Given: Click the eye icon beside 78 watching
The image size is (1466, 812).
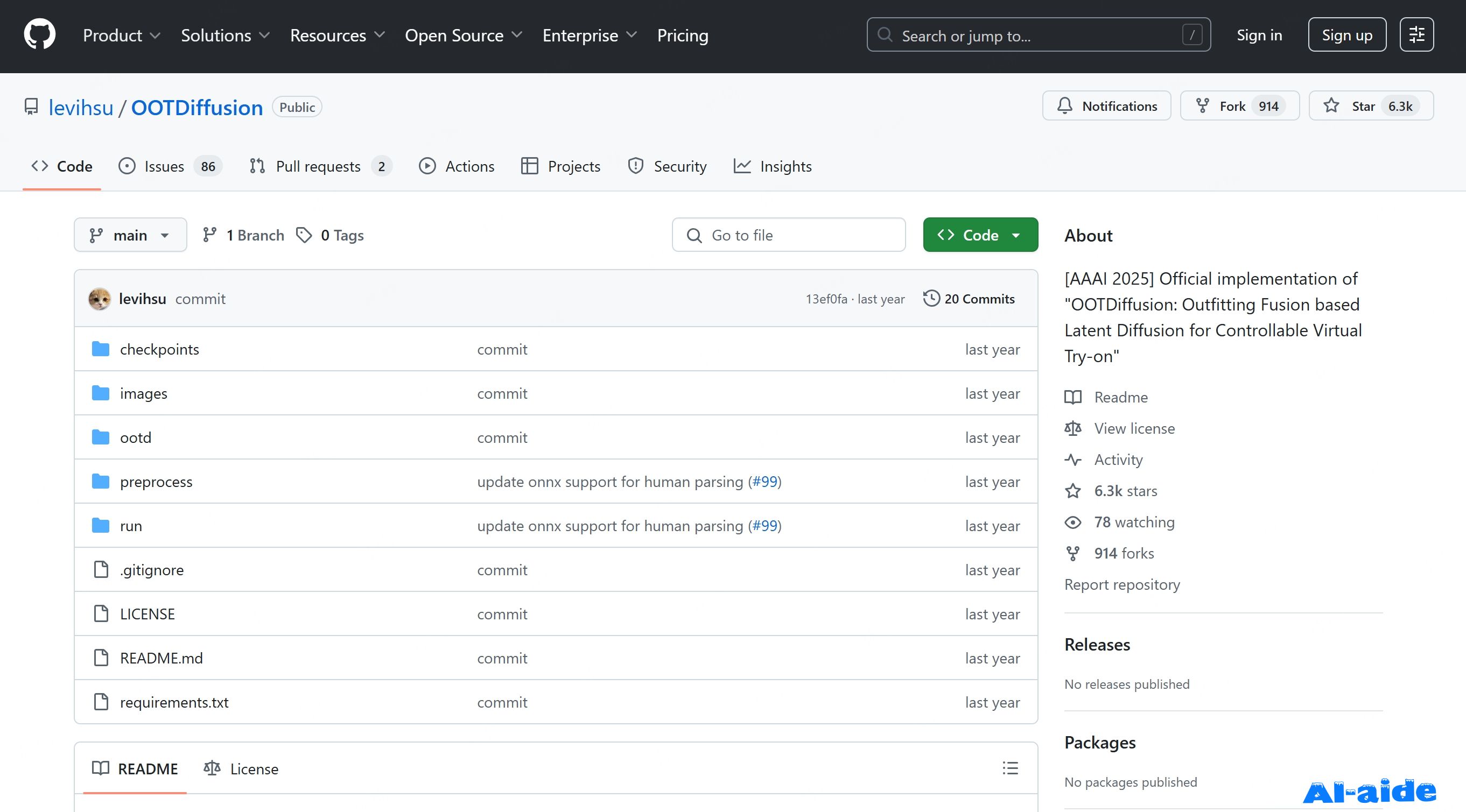Looking at the screenshot, I should (x=1073, y=522).
